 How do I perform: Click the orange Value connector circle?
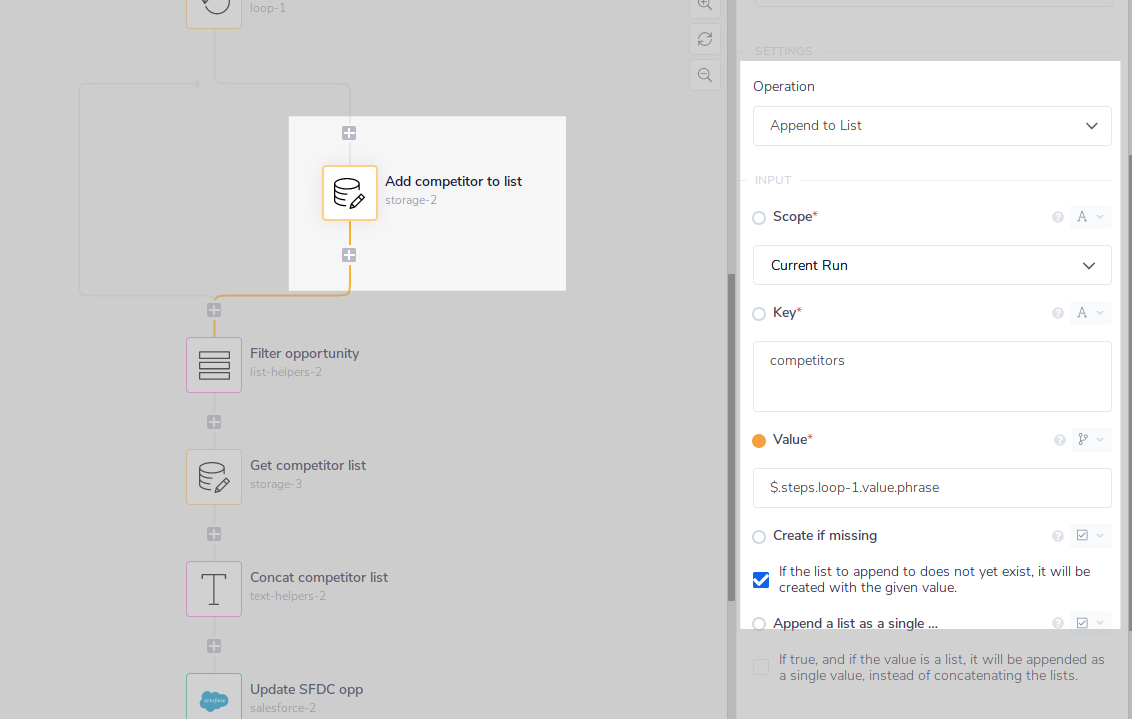pyautogui.click(x=759, y=440)
